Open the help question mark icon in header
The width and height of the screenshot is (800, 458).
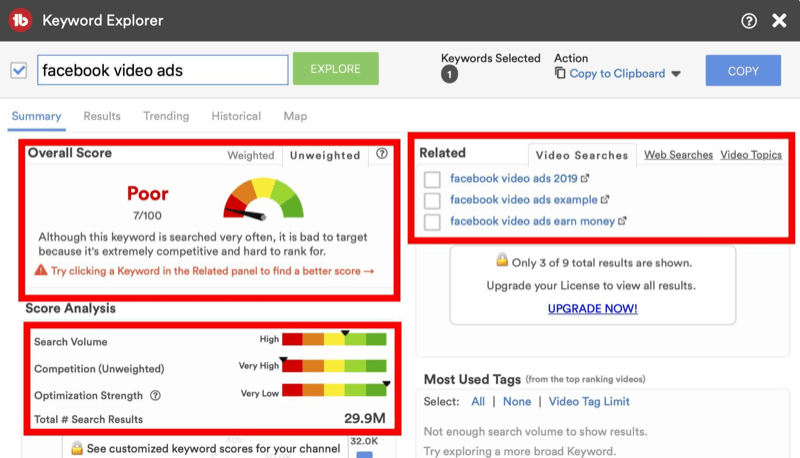tap(748, 21)
